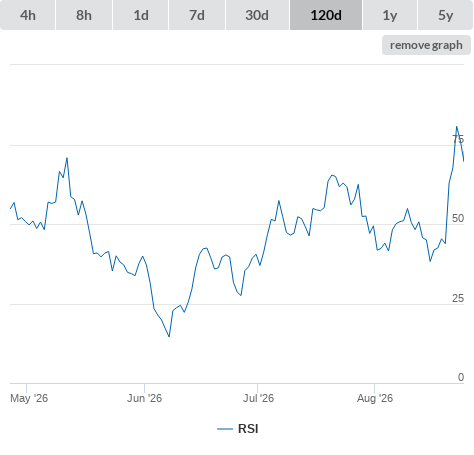Click the Jun '26 axis label

point(144,398)
